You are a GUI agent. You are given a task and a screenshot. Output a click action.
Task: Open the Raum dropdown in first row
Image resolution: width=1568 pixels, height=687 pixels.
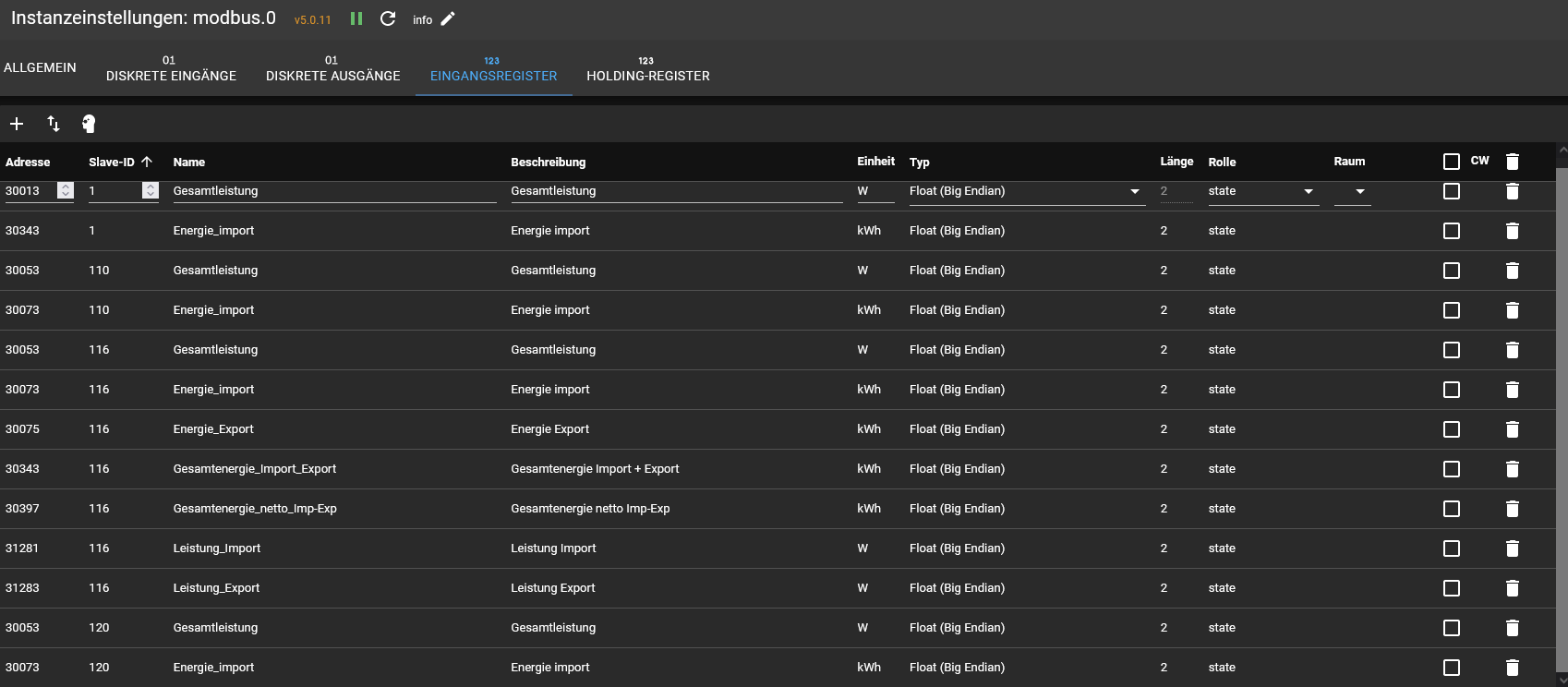pos(1353,191)
